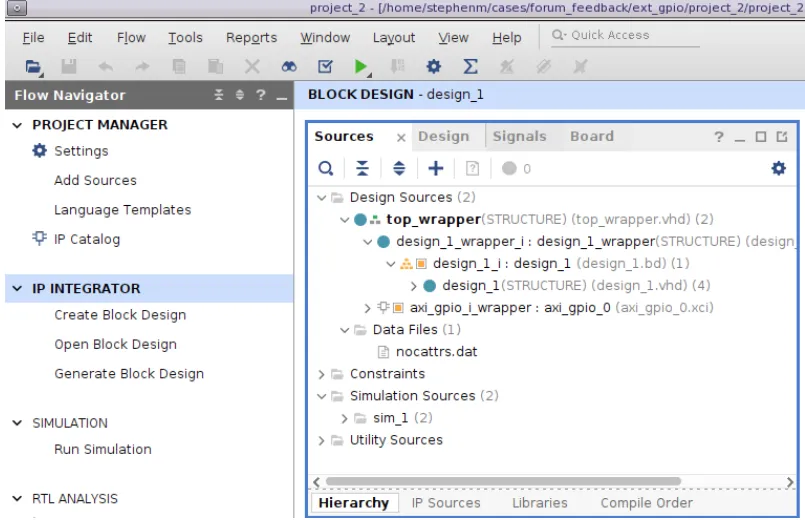Image resolution: width=805 pixels, height=520 pixels.
Task: Switch to the Signals tab
Action: [x=519, y=137]
